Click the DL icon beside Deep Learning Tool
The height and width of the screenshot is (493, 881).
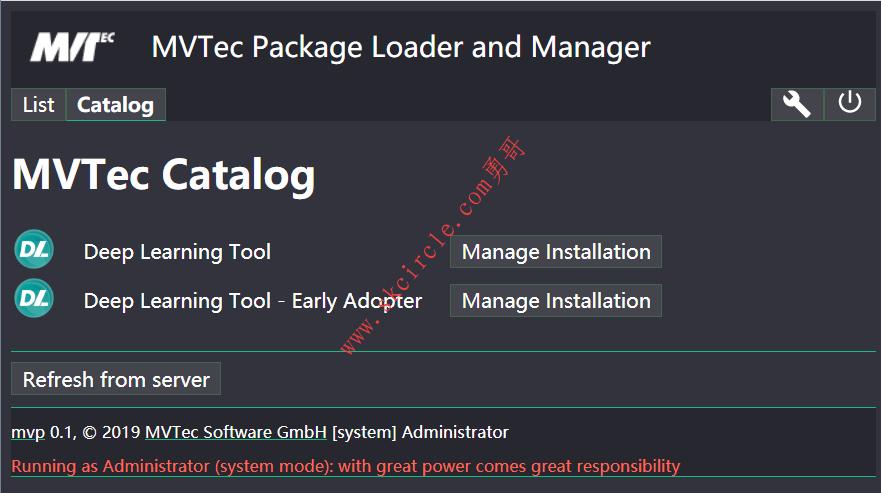click(34, 249)
